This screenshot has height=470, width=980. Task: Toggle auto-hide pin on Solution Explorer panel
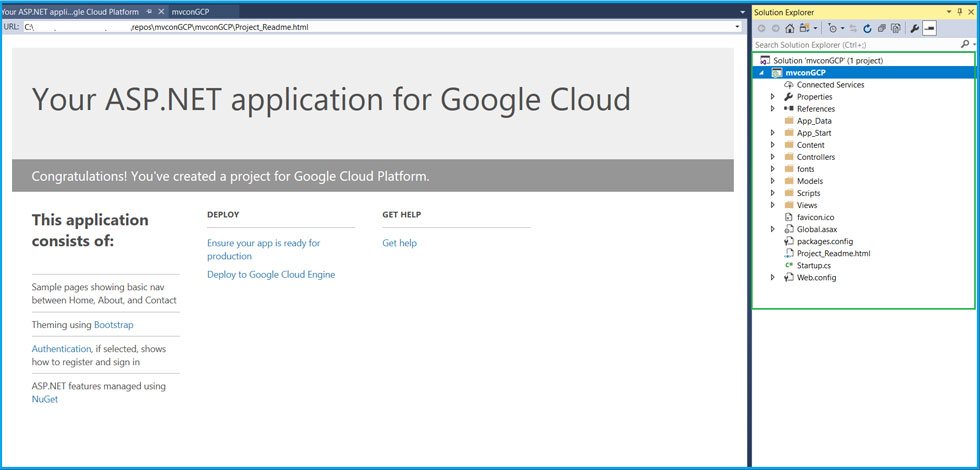960,11
